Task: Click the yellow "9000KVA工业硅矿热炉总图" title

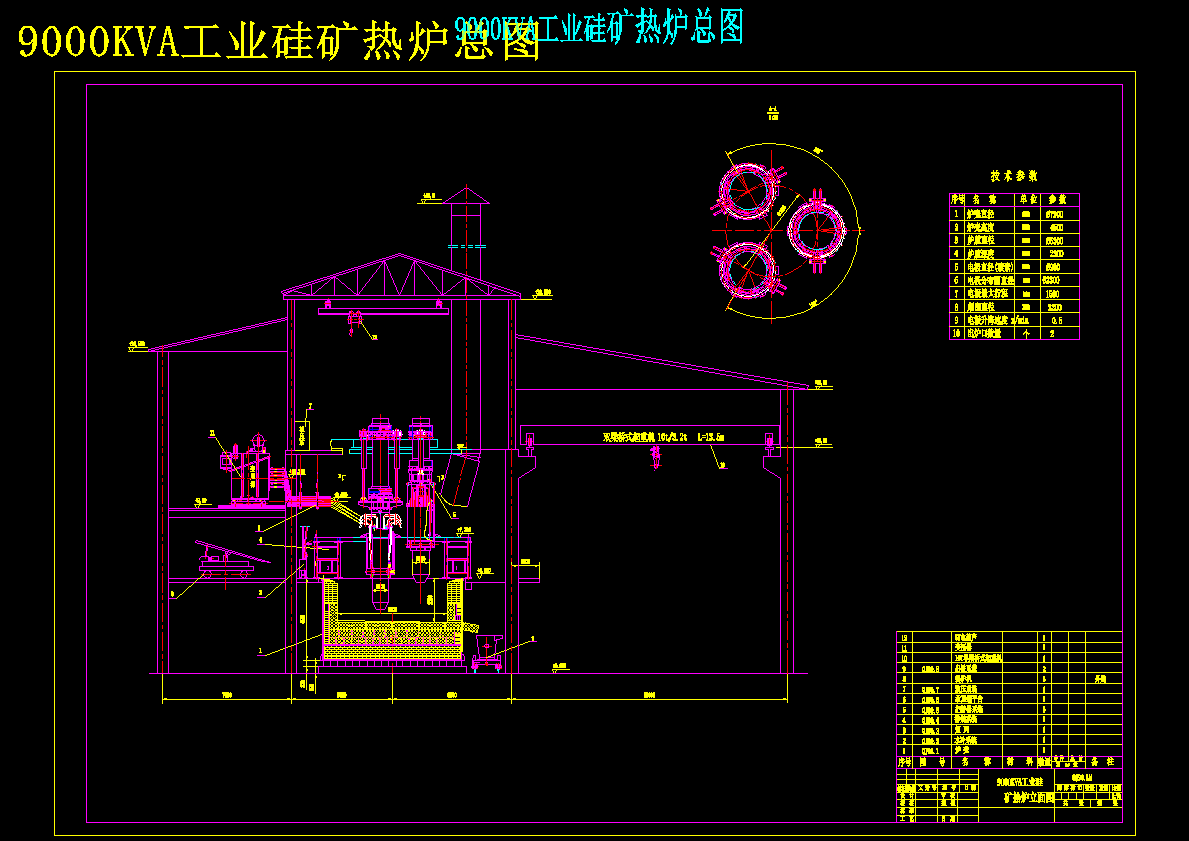Action: (x=279, y=42)
